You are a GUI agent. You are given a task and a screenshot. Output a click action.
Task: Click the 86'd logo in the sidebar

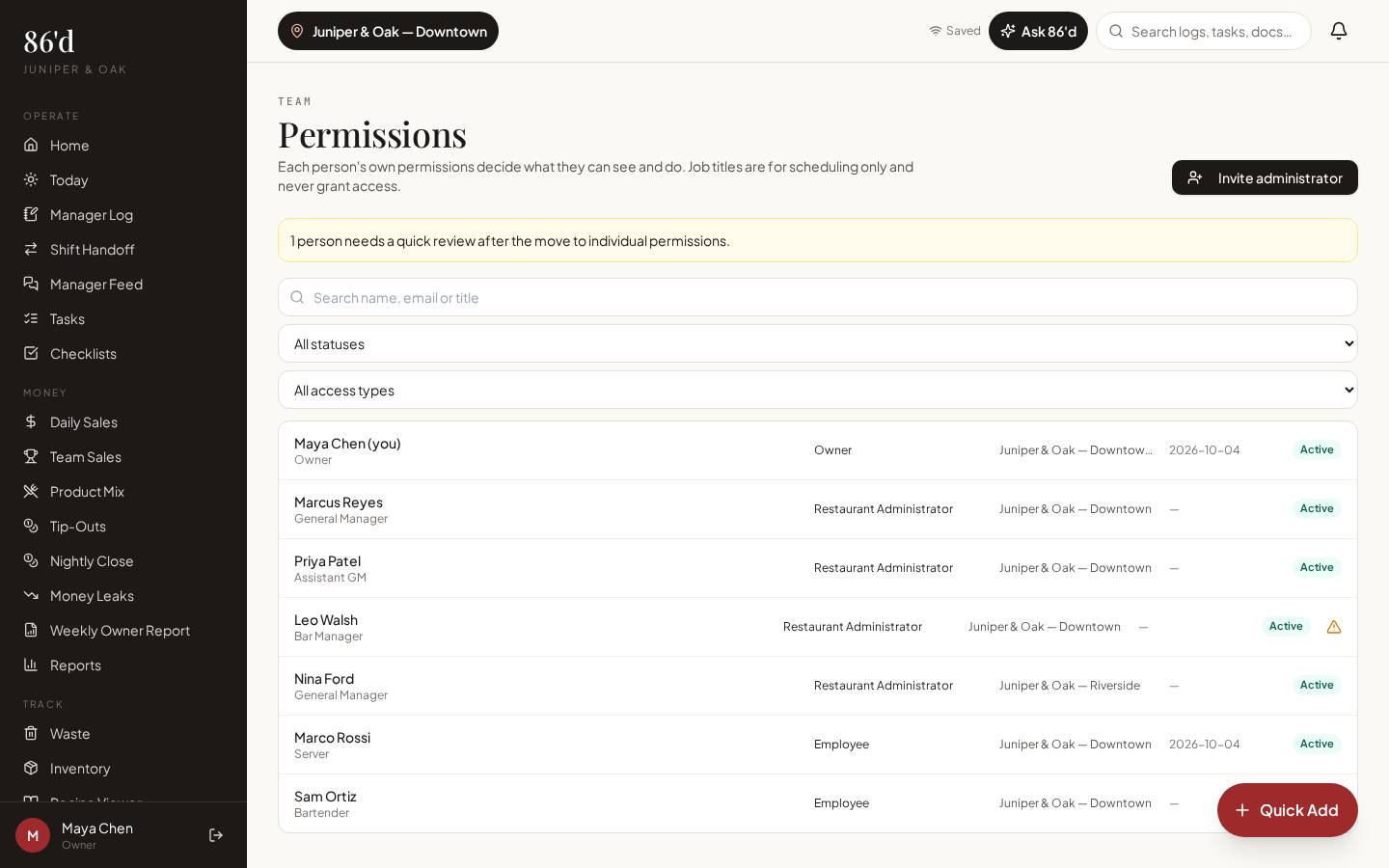pos(49,41)
